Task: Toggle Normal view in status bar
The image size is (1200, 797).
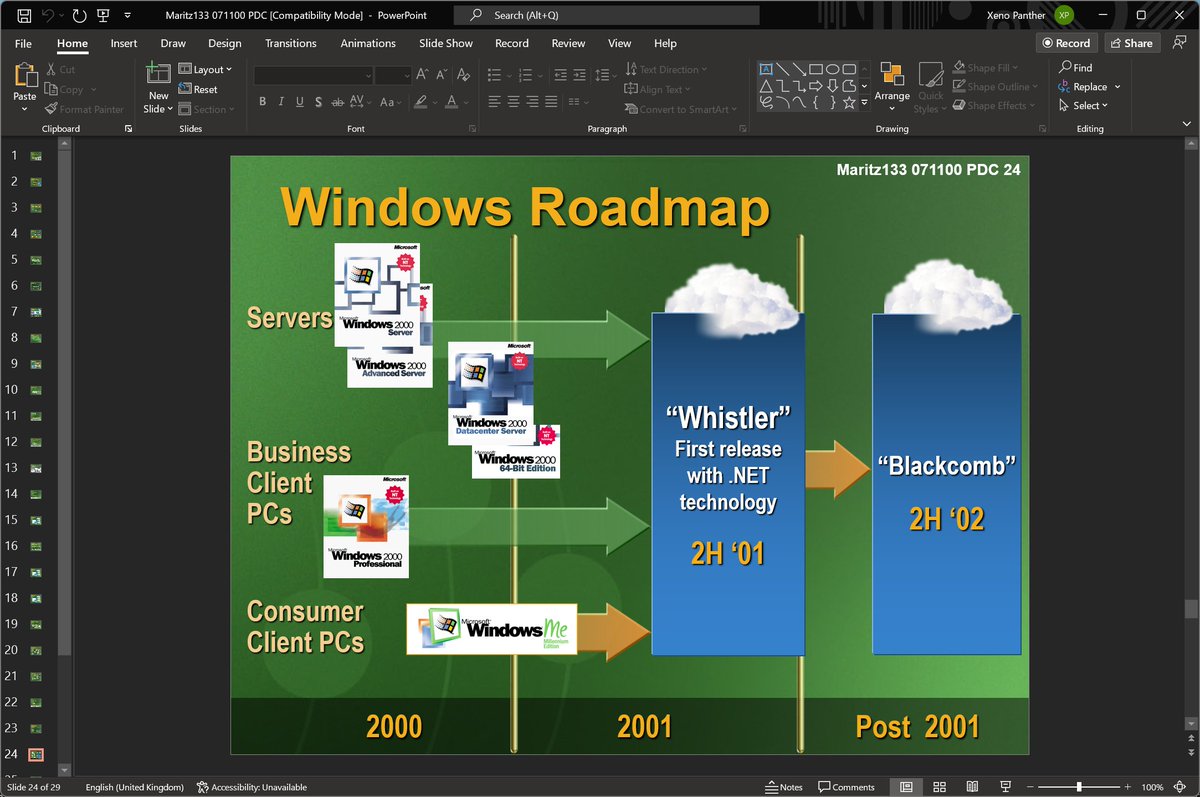Action: tap(906, 787)
